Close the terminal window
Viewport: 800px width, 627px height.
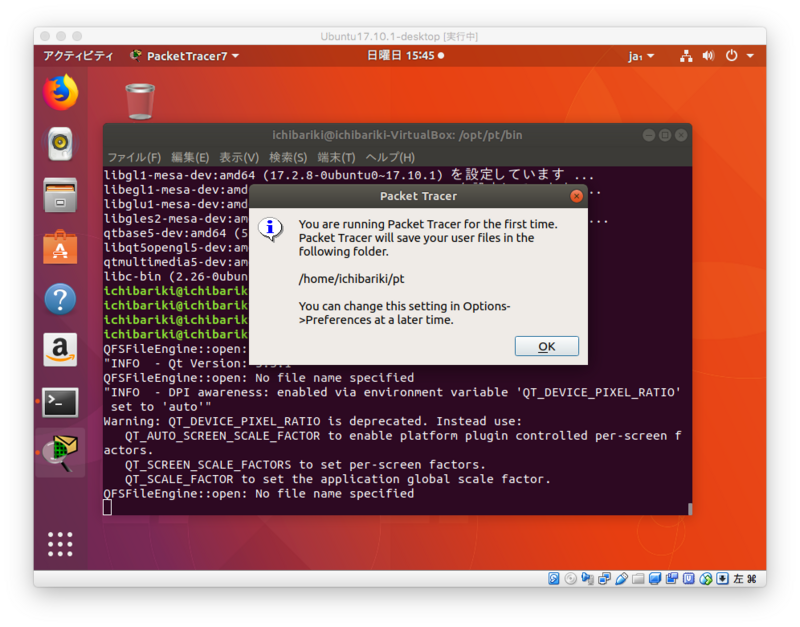(x=681, y=135)
